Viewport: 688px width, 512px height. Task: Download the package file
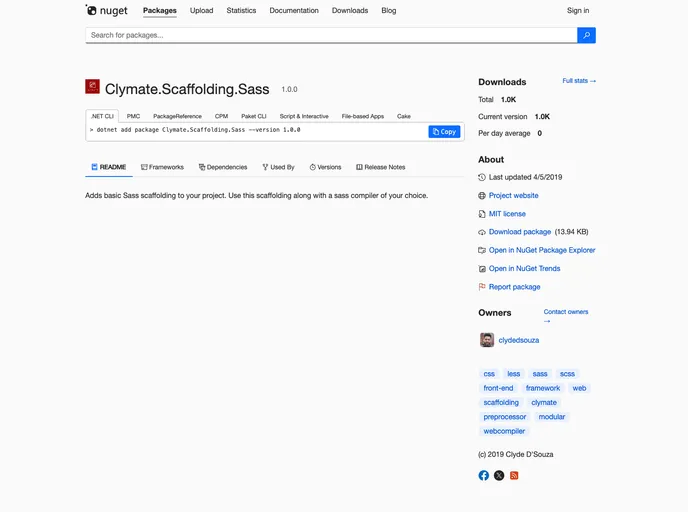click(519, 232)
